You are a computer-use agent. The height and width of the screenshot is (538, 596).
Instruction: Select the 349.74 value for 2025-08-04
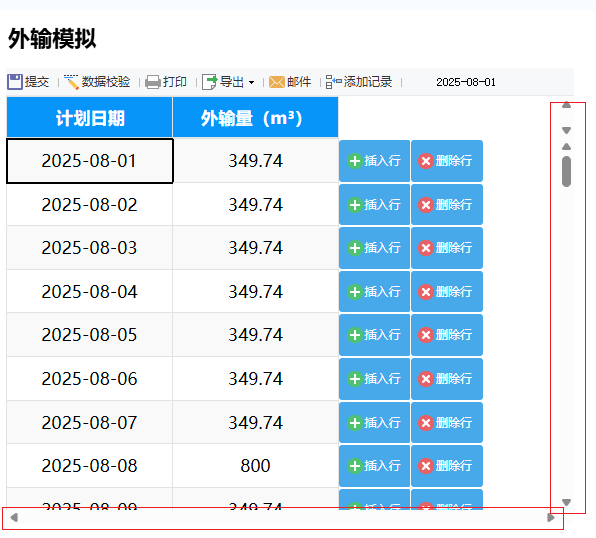255,292
